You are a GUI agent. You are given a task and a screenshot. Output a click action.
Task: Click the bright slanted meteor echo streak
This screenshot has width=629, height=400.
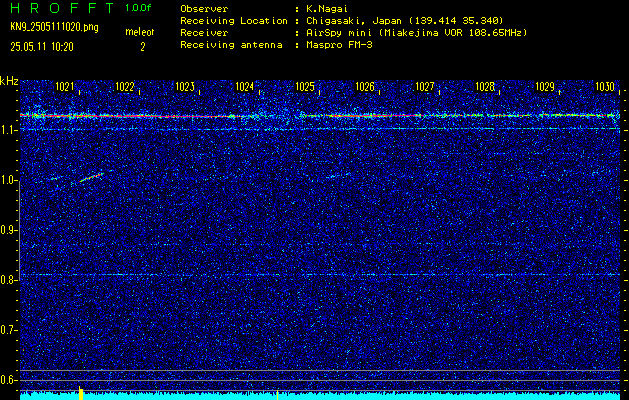point(91,177)
